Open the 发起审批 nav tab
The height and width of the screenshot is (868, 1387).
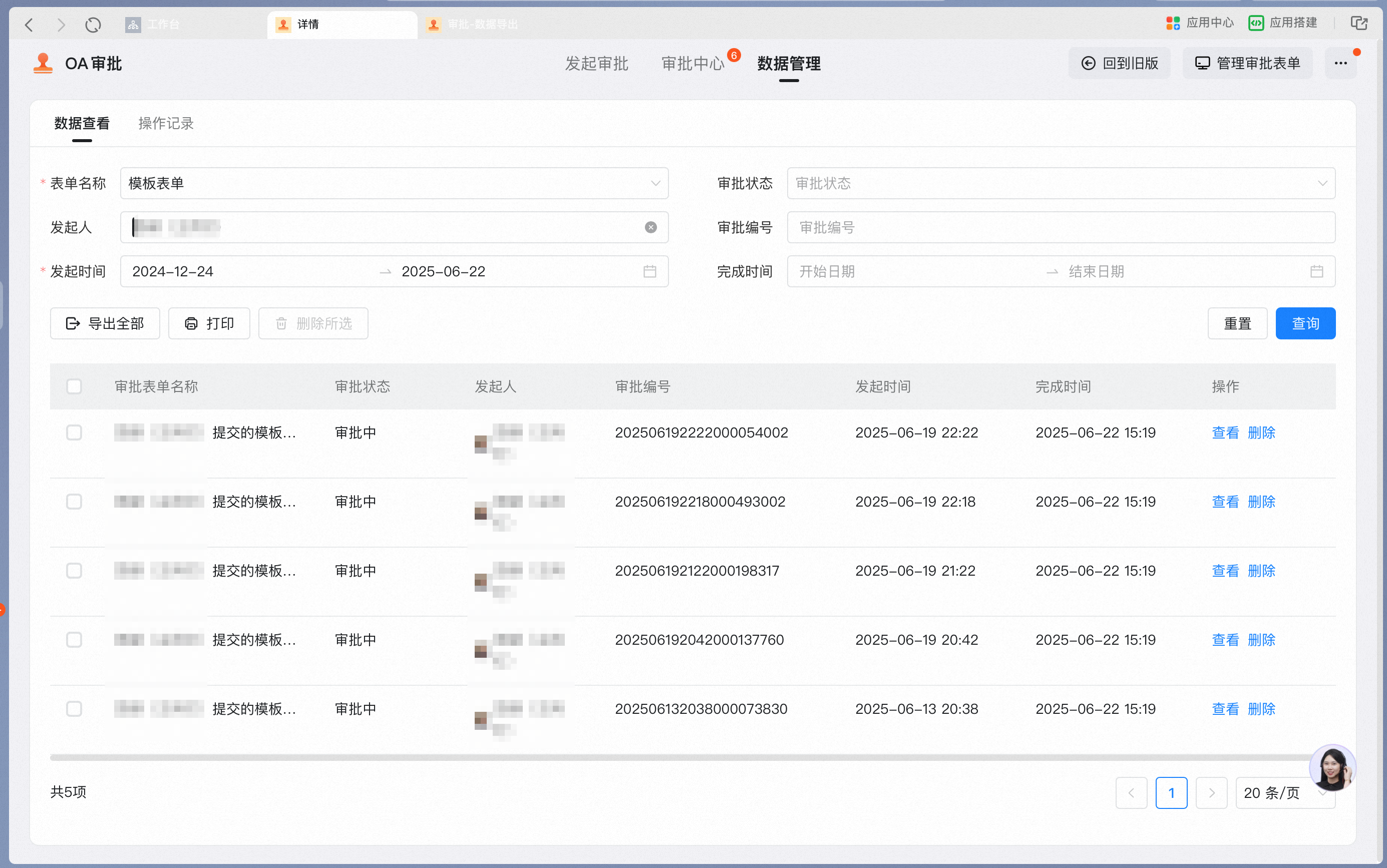[x=596, y=63]
